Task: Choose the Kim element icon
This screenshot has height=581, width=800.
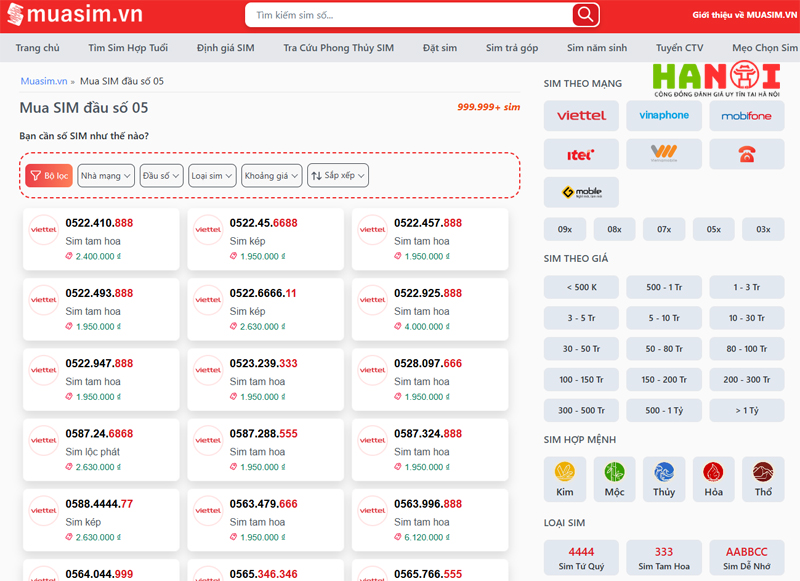Action: point(565,478)
